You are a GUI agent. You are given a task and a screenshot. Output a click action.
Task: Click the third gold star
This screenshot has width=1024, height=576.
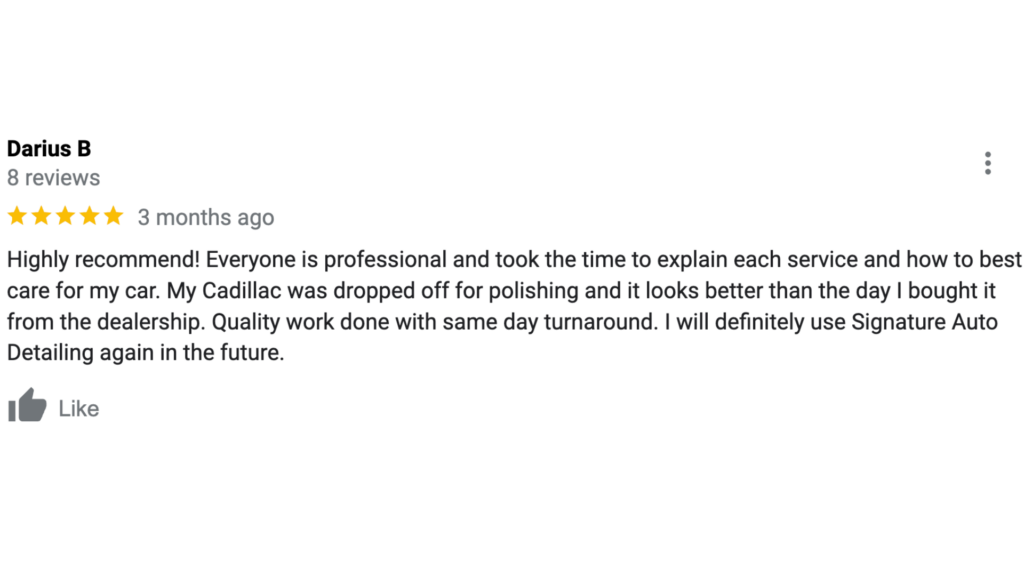point(65,216)
